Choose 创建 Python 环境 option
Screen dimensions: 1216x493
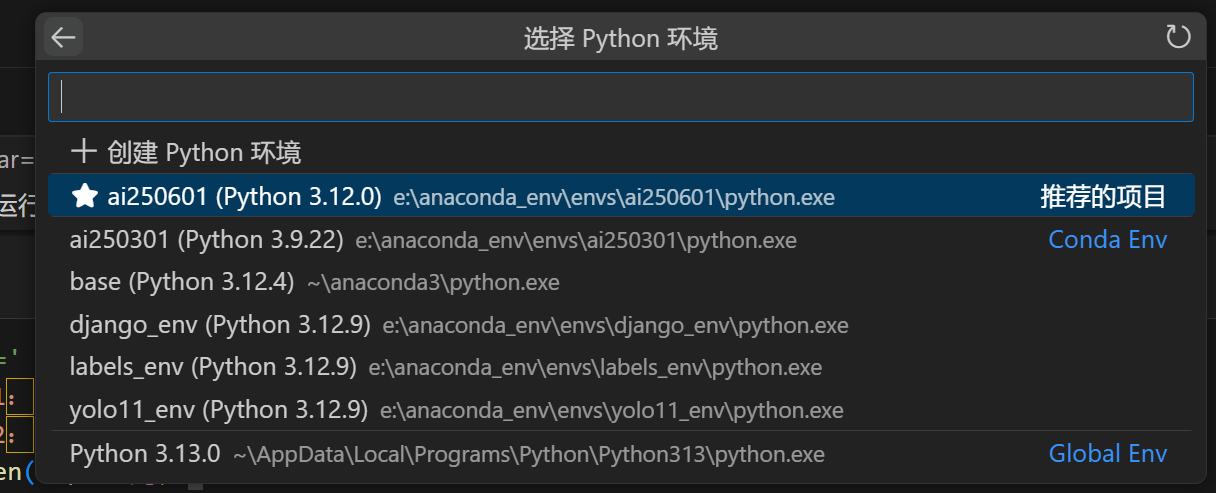pos(621,152)
